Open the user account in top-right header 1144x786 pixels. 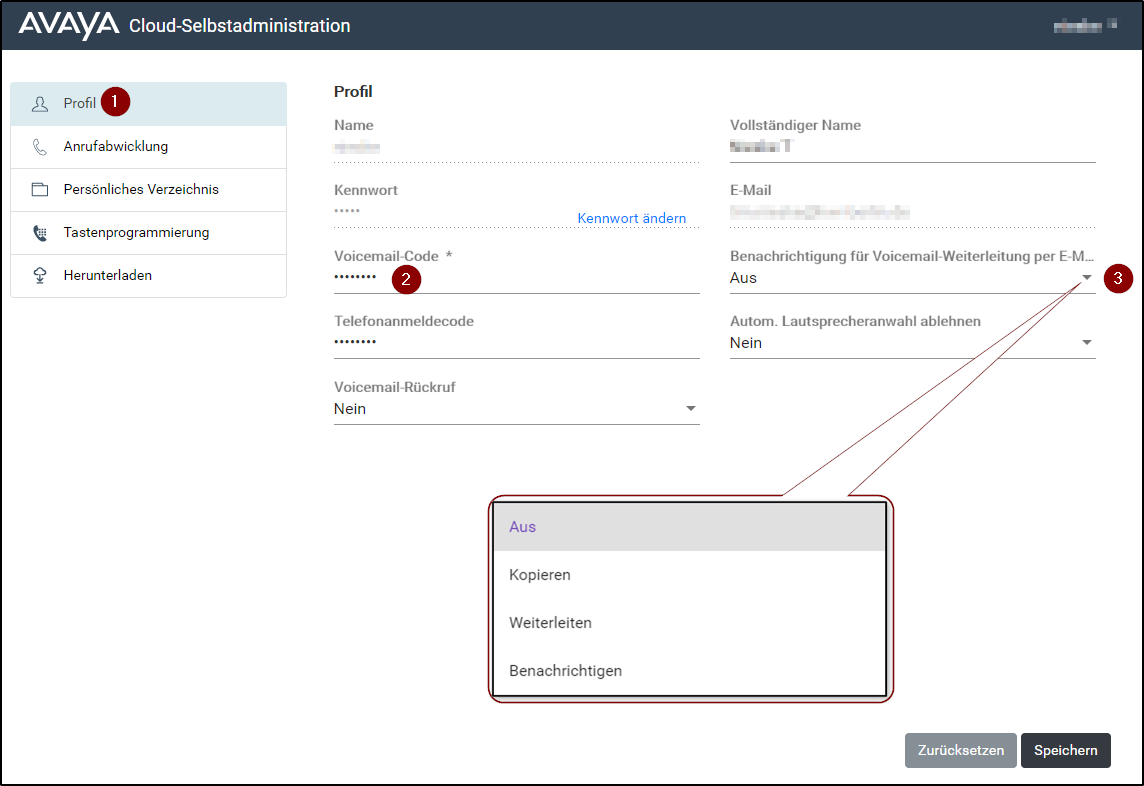[x=1085, y=26]
